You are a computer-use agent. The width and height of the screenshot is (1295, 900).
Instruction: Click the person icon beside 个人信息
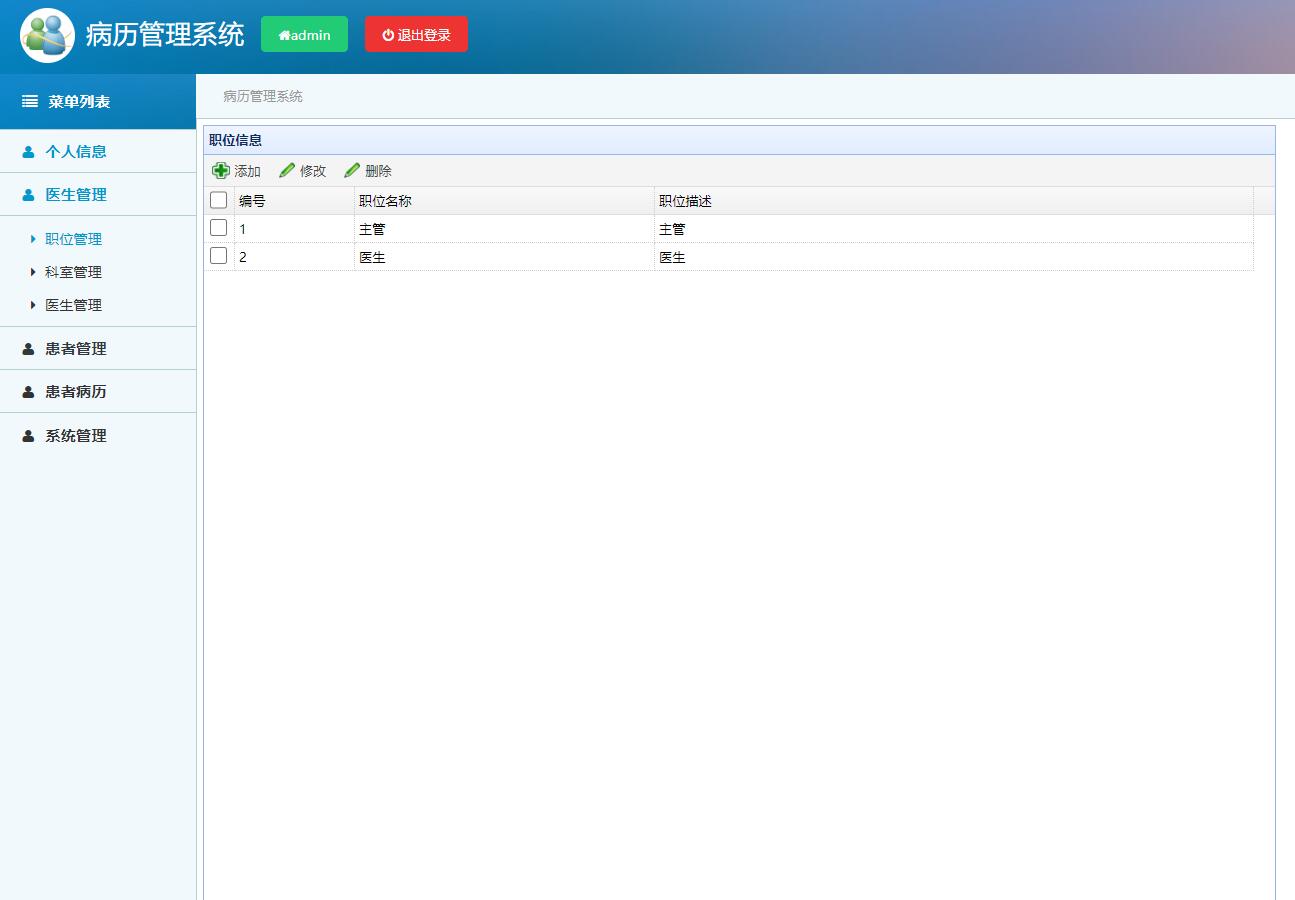pyautogui.click(x=28, y=152)
